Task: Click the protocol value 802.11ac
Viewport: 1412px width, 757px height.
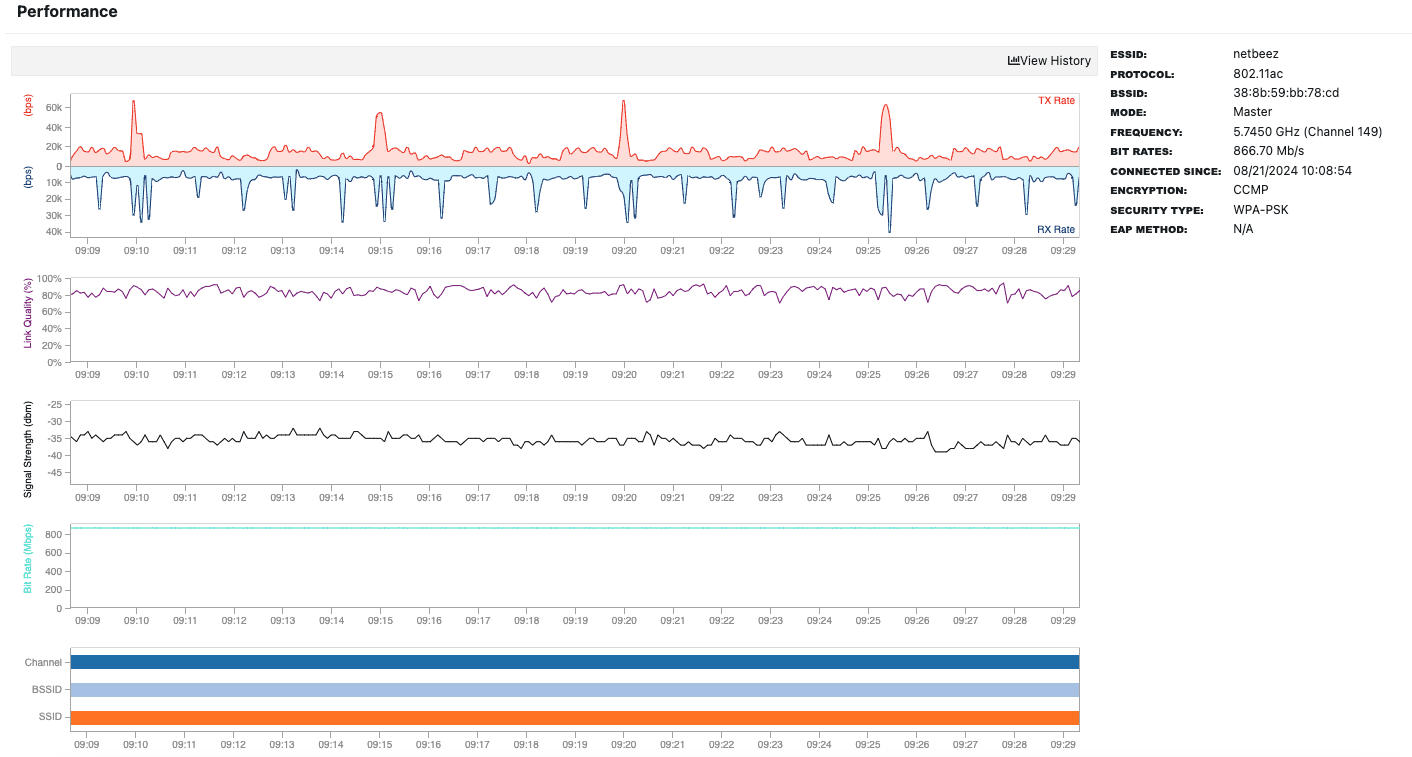Action: point(1260,74)
